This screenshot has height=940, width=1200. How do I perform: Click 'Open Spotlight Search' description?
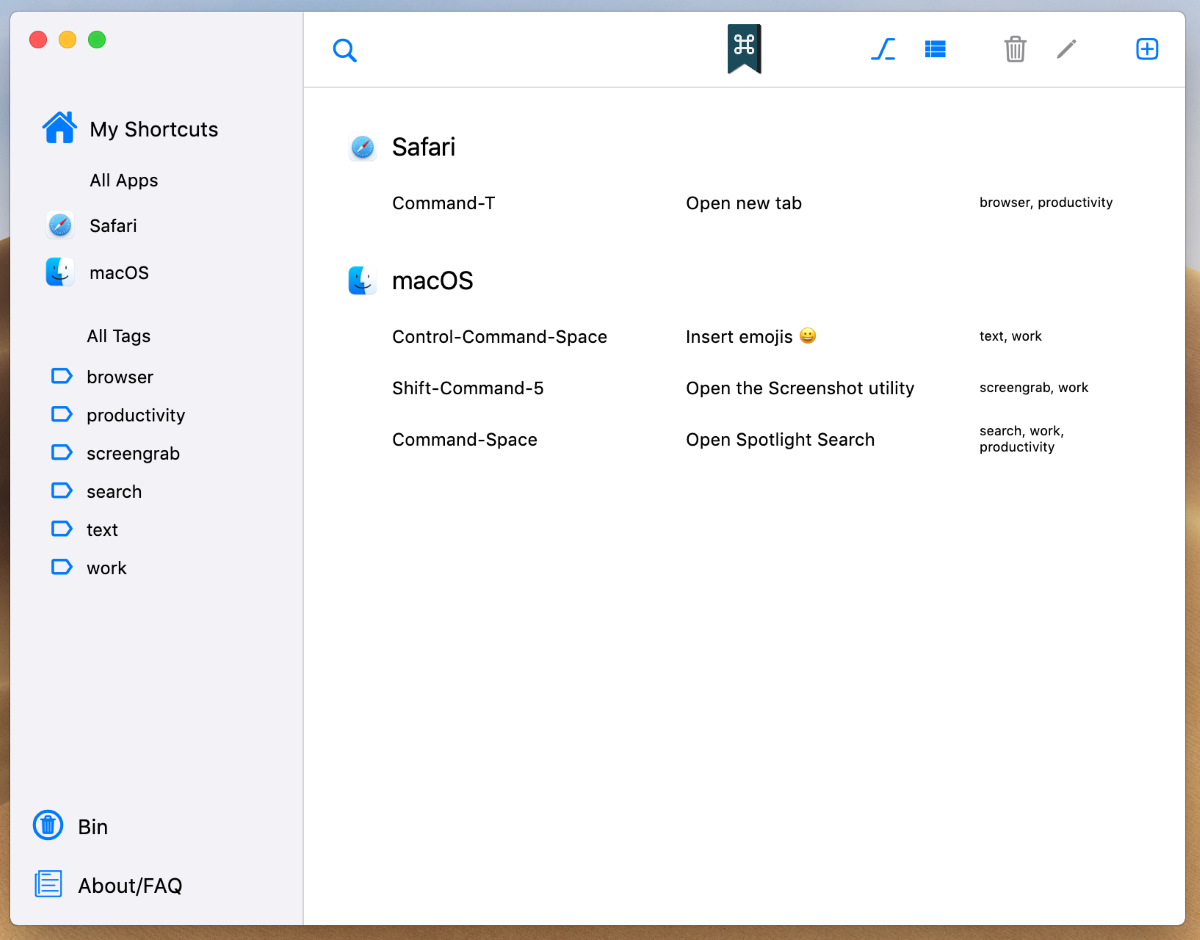[780, 440]
